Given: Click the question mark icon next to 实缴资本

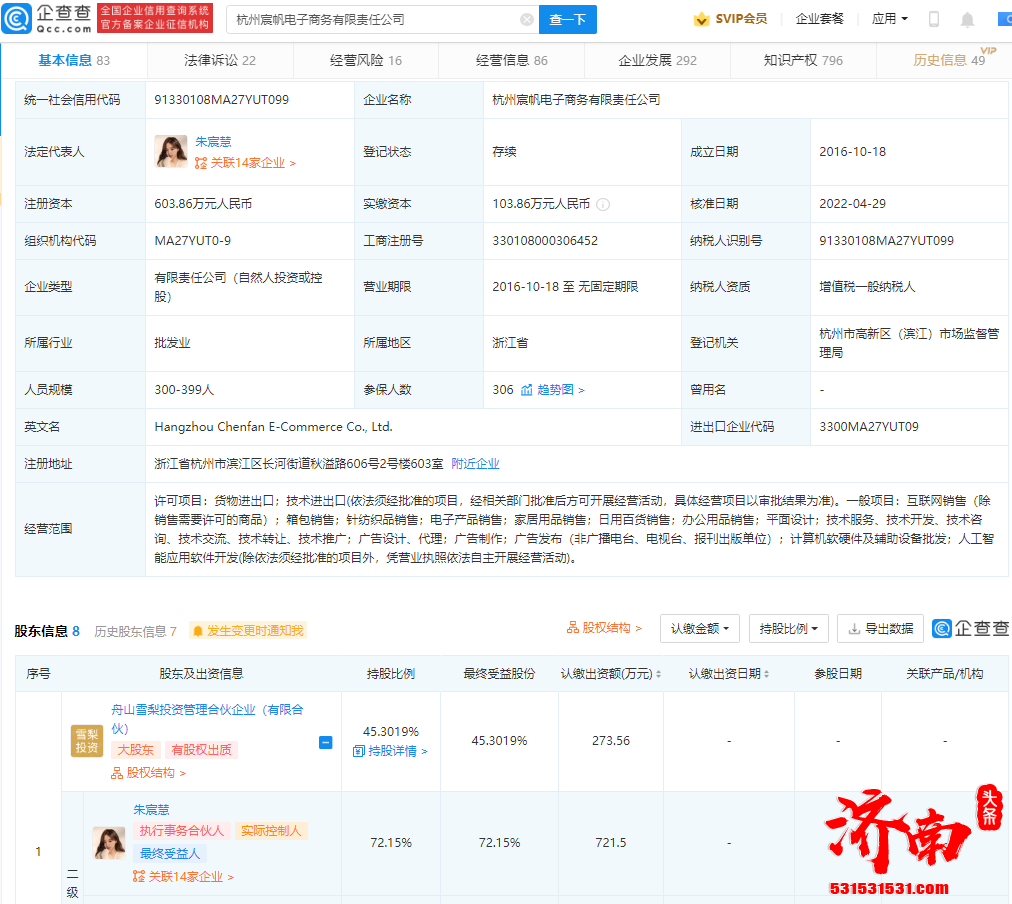Looking at the screenshot, I should [x=605, y=204].
